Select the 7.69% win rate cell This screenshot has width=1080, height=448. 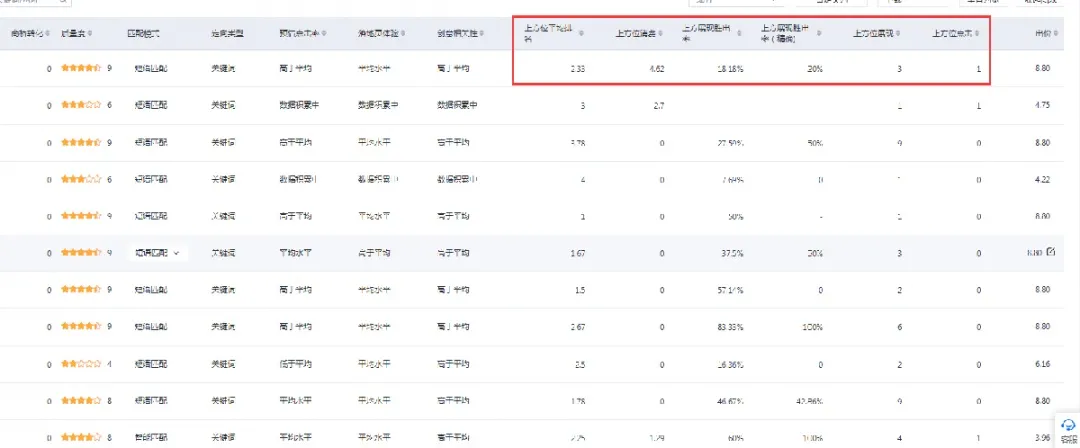[732, 179]
